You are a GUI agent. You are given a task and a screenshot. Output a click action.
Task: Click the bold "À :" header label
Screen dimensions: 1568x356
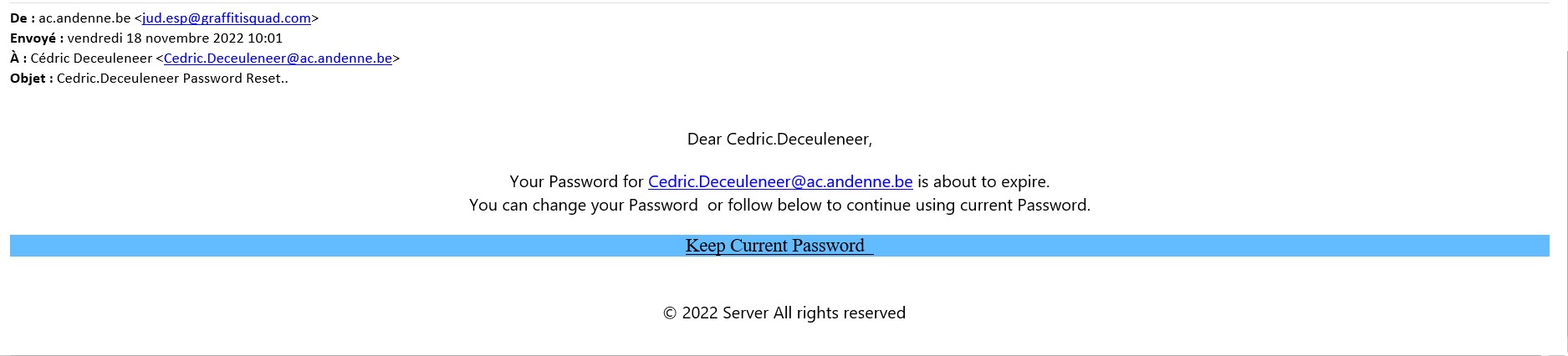click(x=18, y=58)
